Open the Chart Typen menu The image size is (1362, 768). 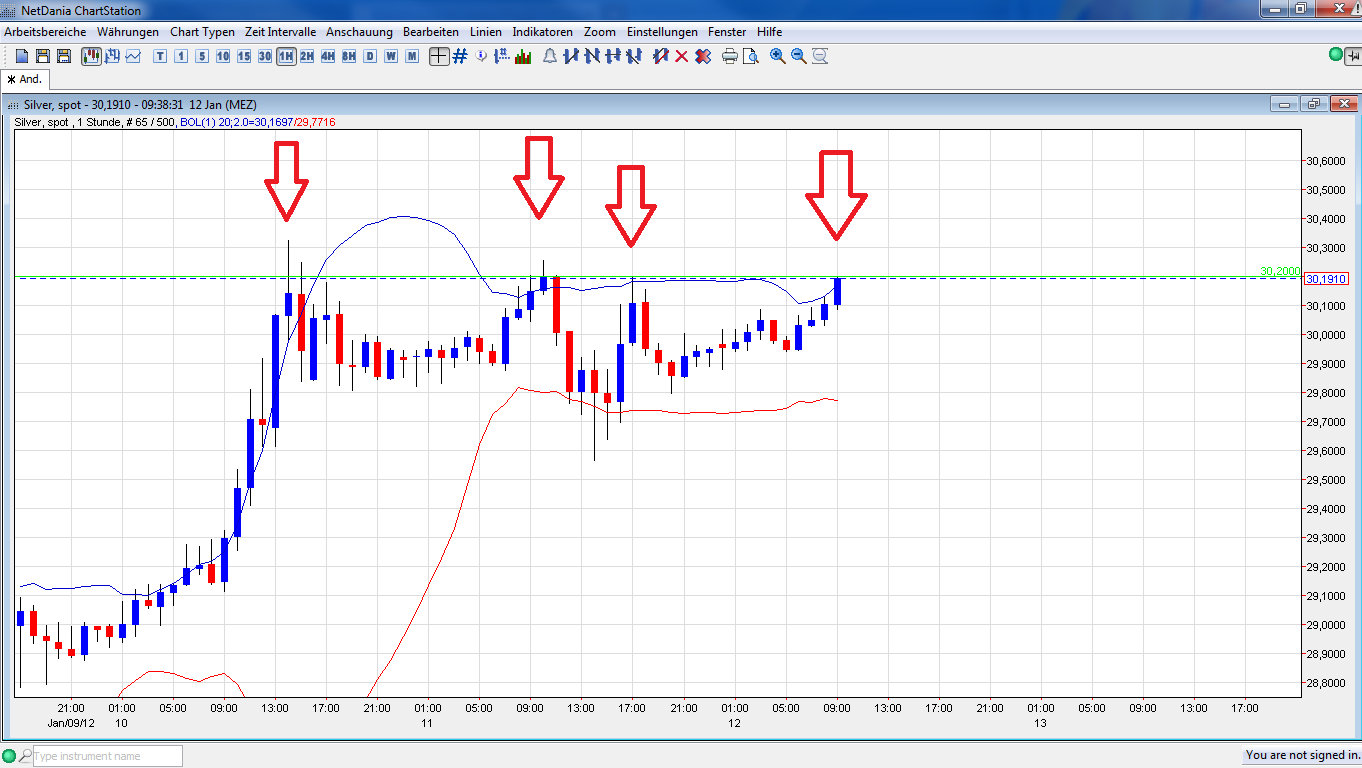(x=202, y=31)
